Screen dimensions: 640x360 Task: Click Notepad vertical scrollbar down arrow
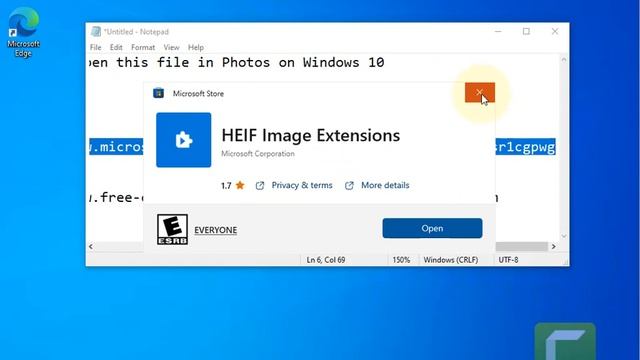pyautogui.click(x=564, y=236)
